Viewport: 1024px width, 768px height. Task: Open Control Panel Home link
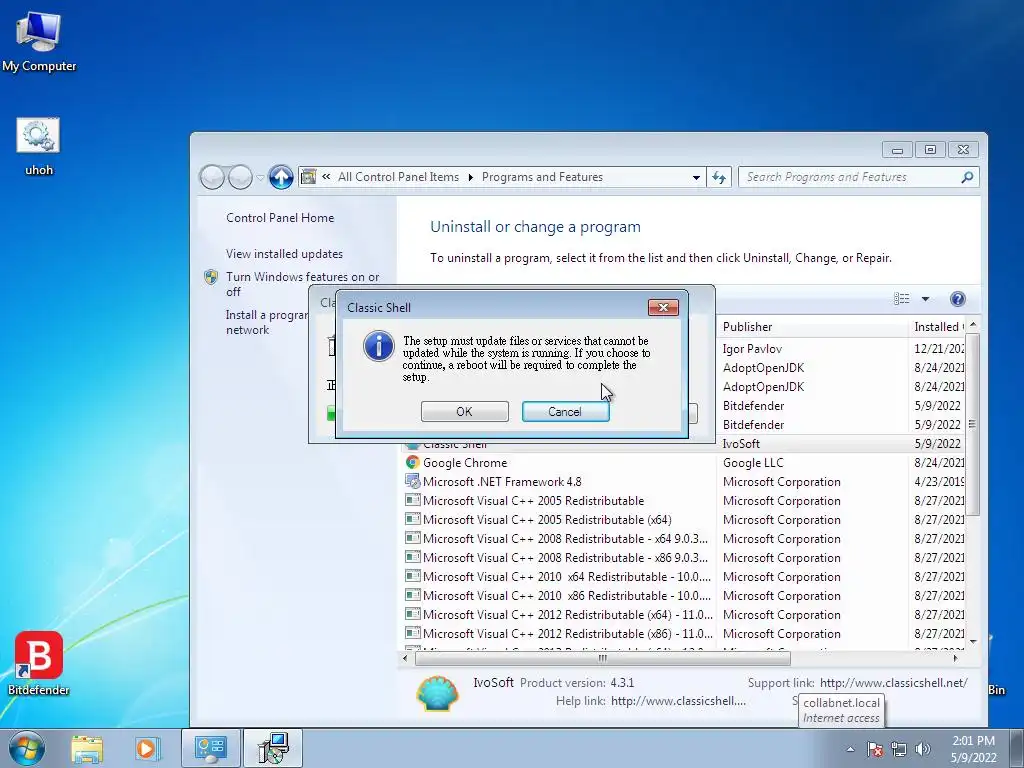pos(280,217)
